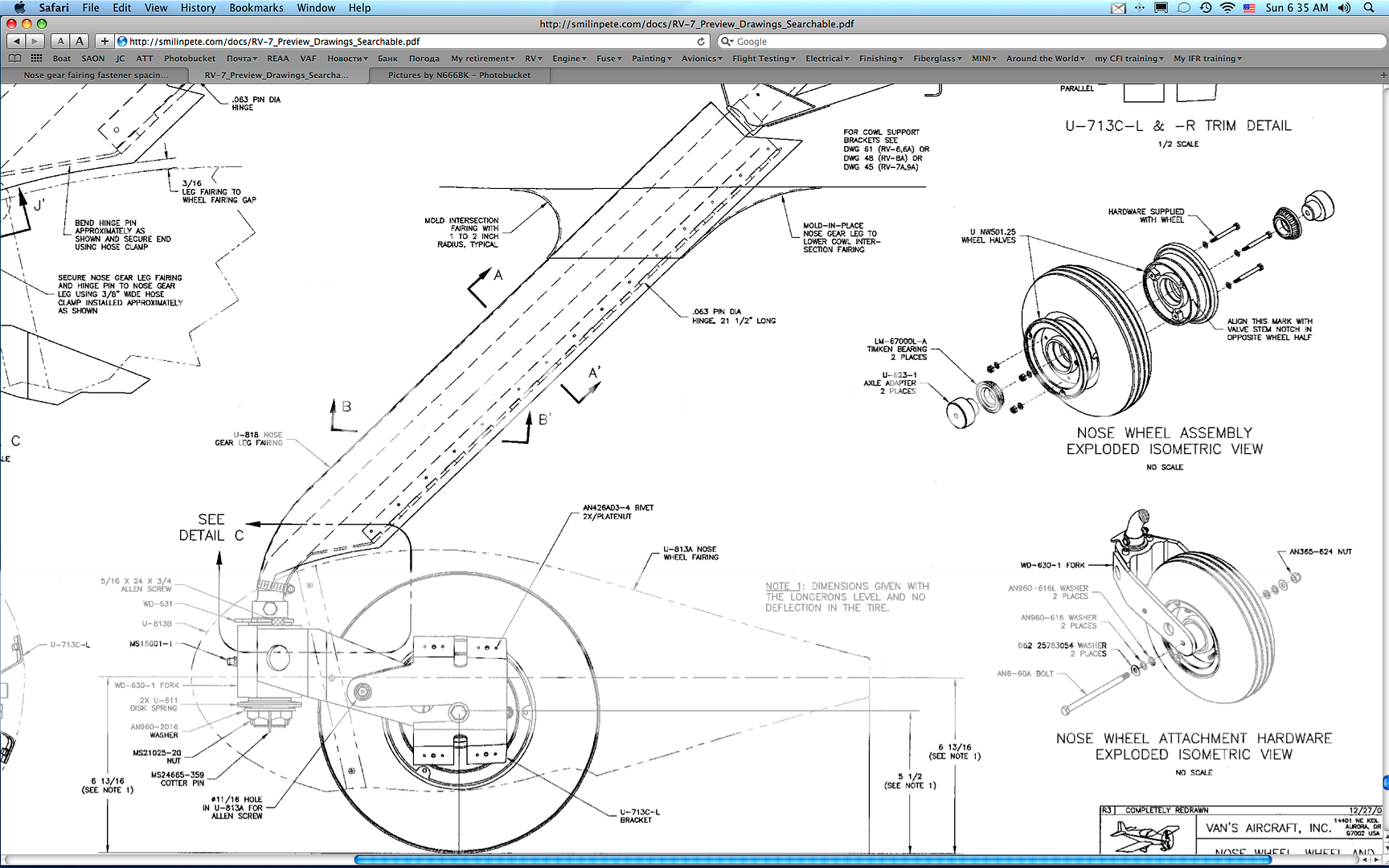1389x868 pixels.
Task: Switch to the Nose gear fairing fastener tab
Action: click(x=96, y=75)
